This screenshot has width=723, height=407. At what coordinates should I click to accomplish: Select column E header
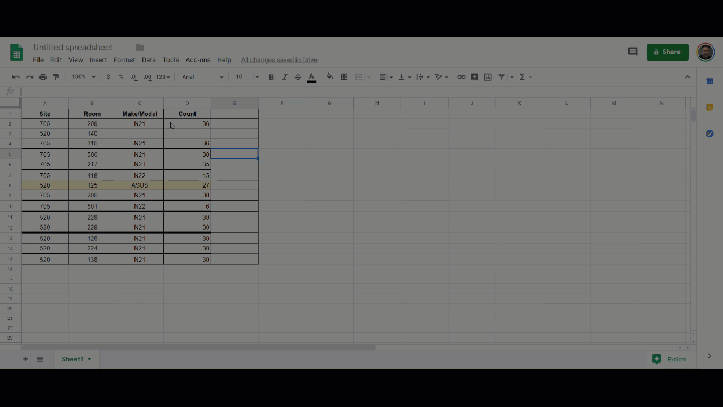(x=234, y=103)
